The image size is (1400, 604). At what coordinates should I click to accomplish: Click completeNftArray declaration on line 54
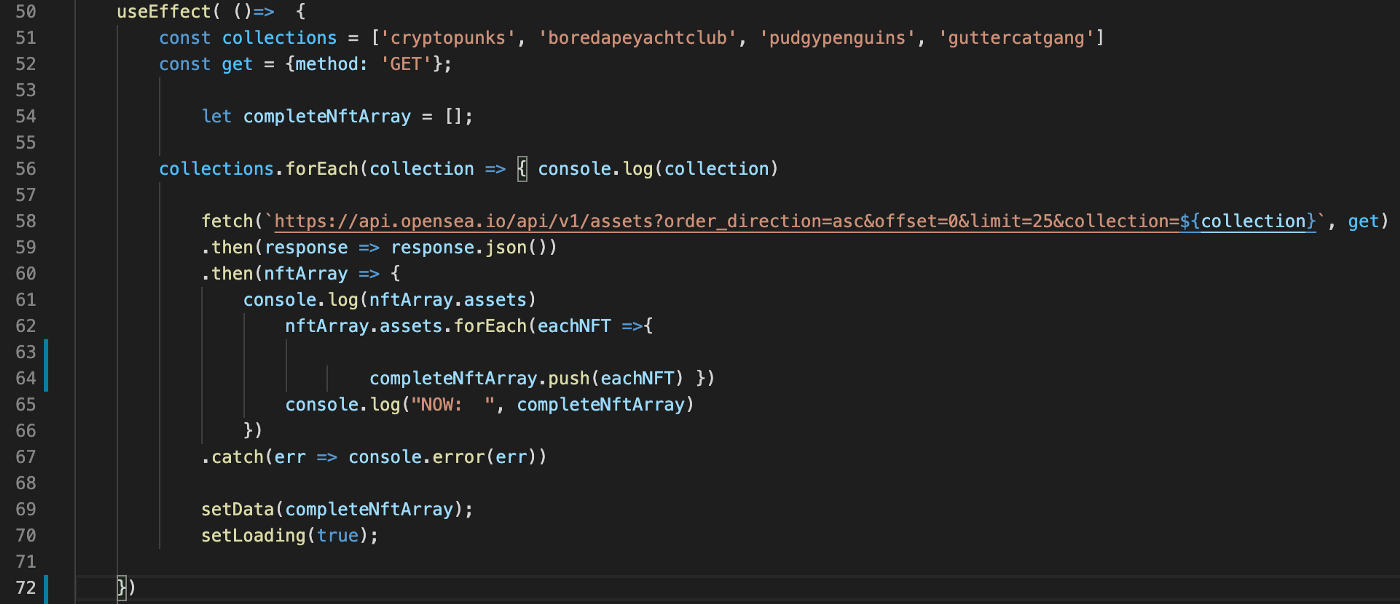point(327,116)
